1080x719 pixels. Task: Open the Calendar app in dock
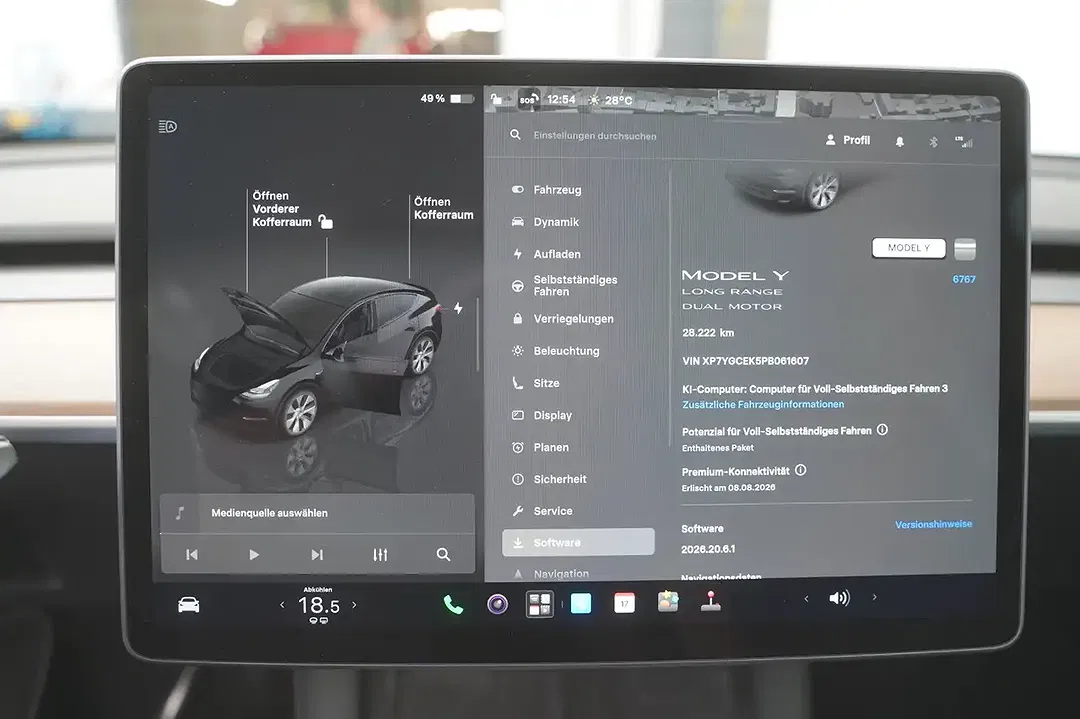tap(624, 603)
